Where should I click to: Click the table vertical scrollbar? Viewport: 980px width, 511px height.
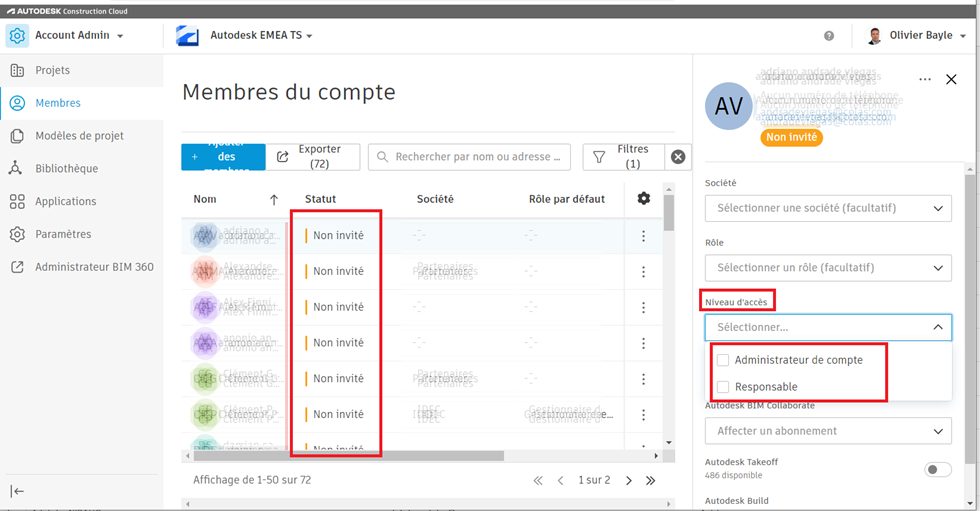[x=669, y=212]
